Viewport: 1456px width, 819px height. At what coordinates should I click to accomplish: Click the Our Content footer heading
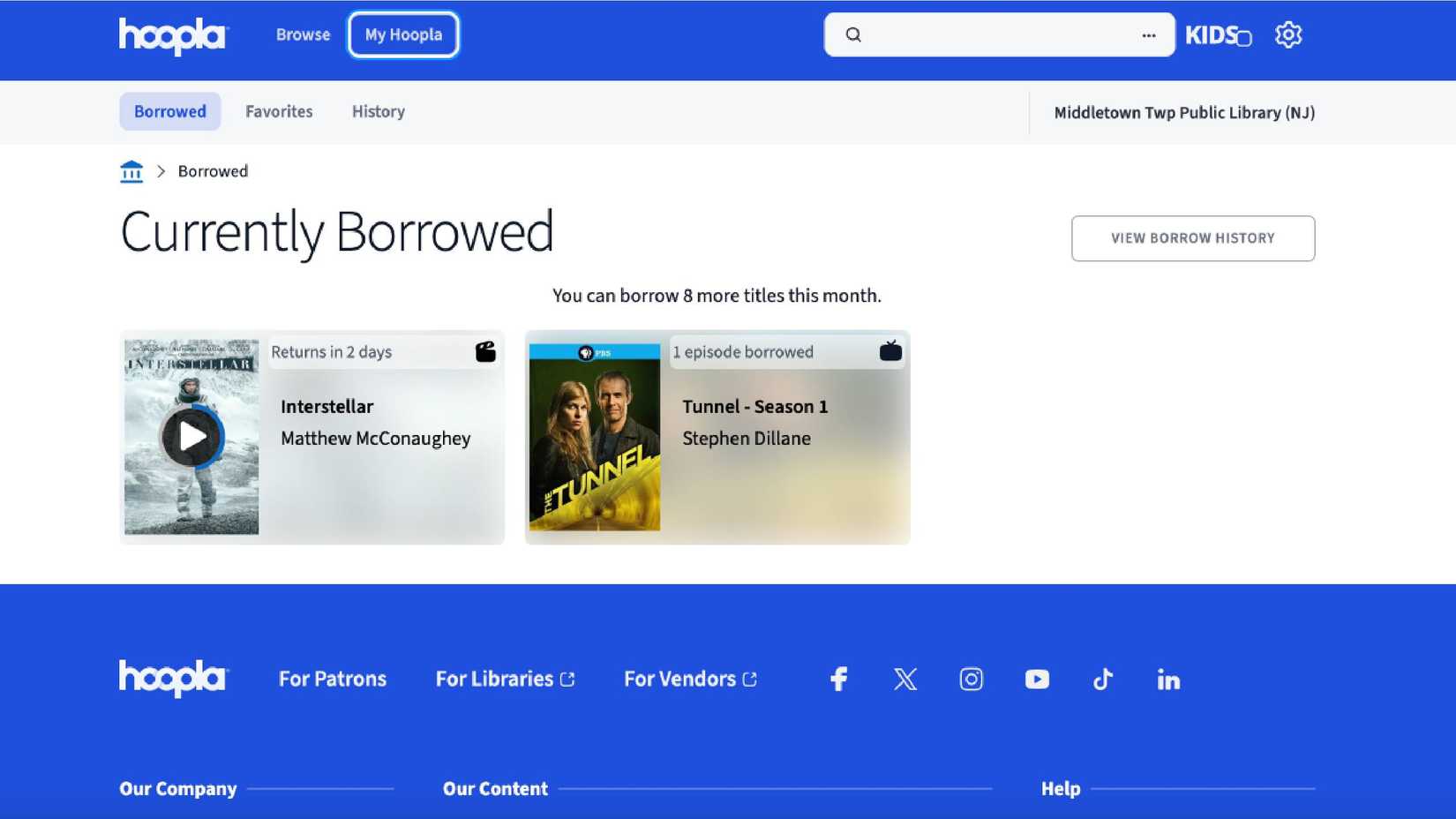pos(495,789)
